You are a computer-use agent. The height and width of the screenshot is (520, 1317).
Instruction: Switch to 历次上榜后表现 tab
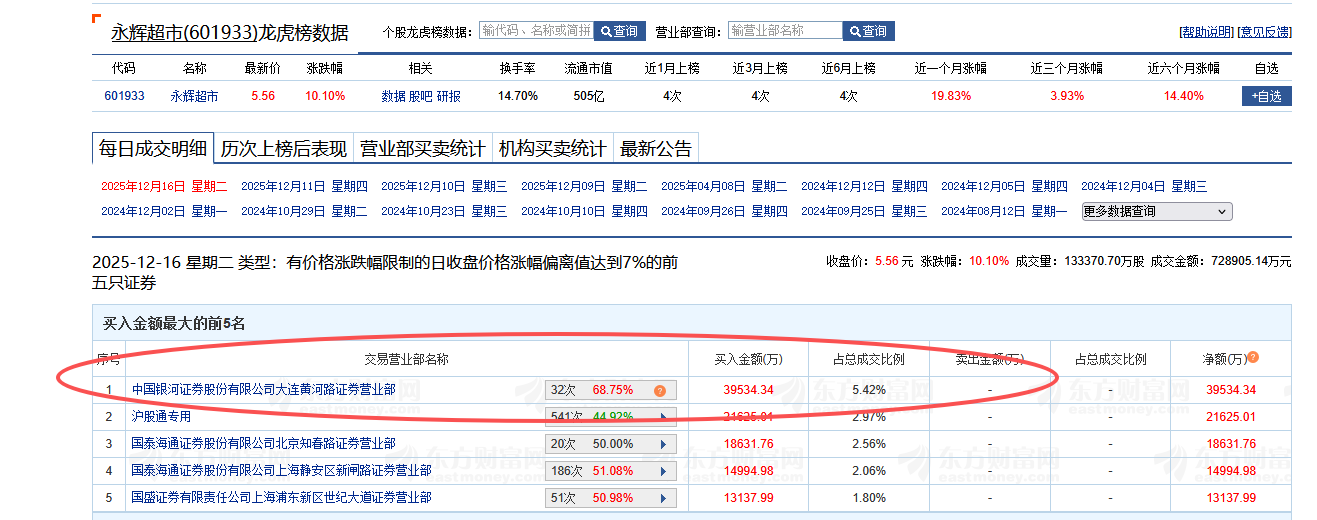tap(284, 149)
